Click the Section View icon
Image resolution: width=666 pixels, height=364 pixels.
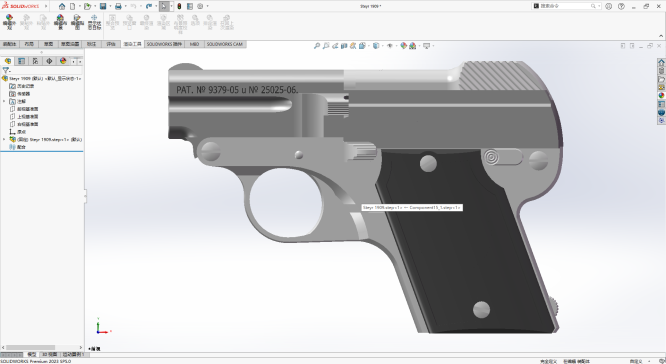[344, 46]
